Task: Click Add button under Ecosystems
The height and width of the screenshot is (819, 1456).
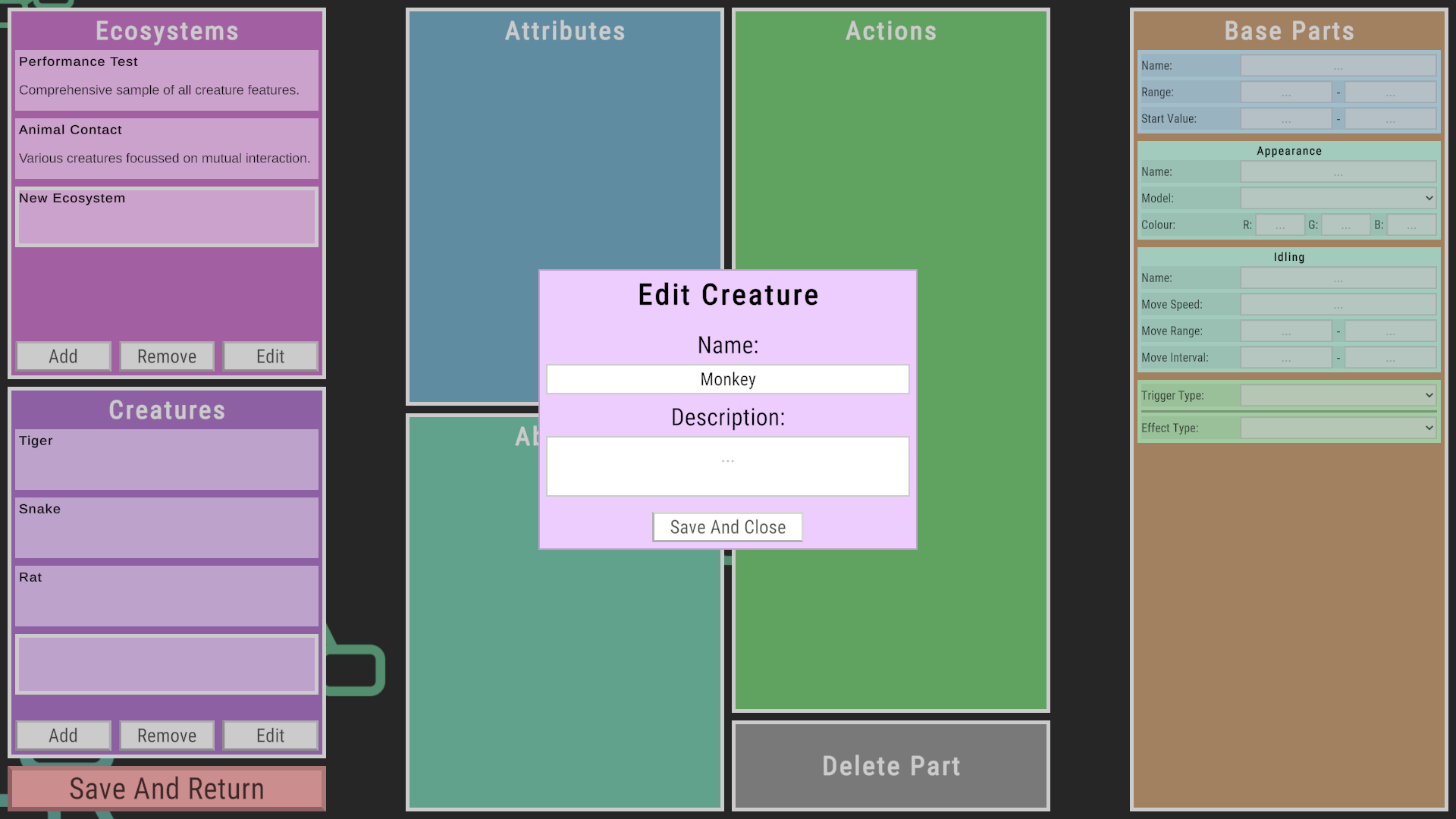Action: coord(64,356)
